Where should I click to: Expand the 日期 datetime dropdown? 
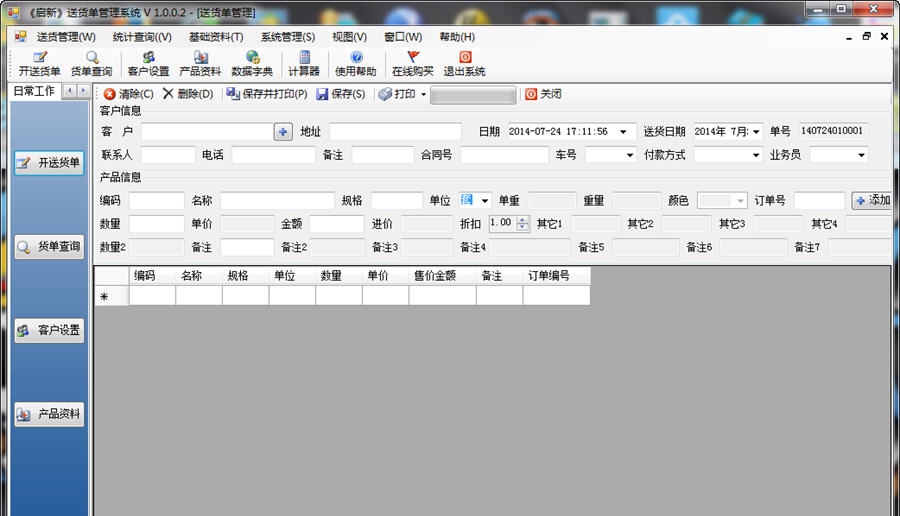[623, 132]
